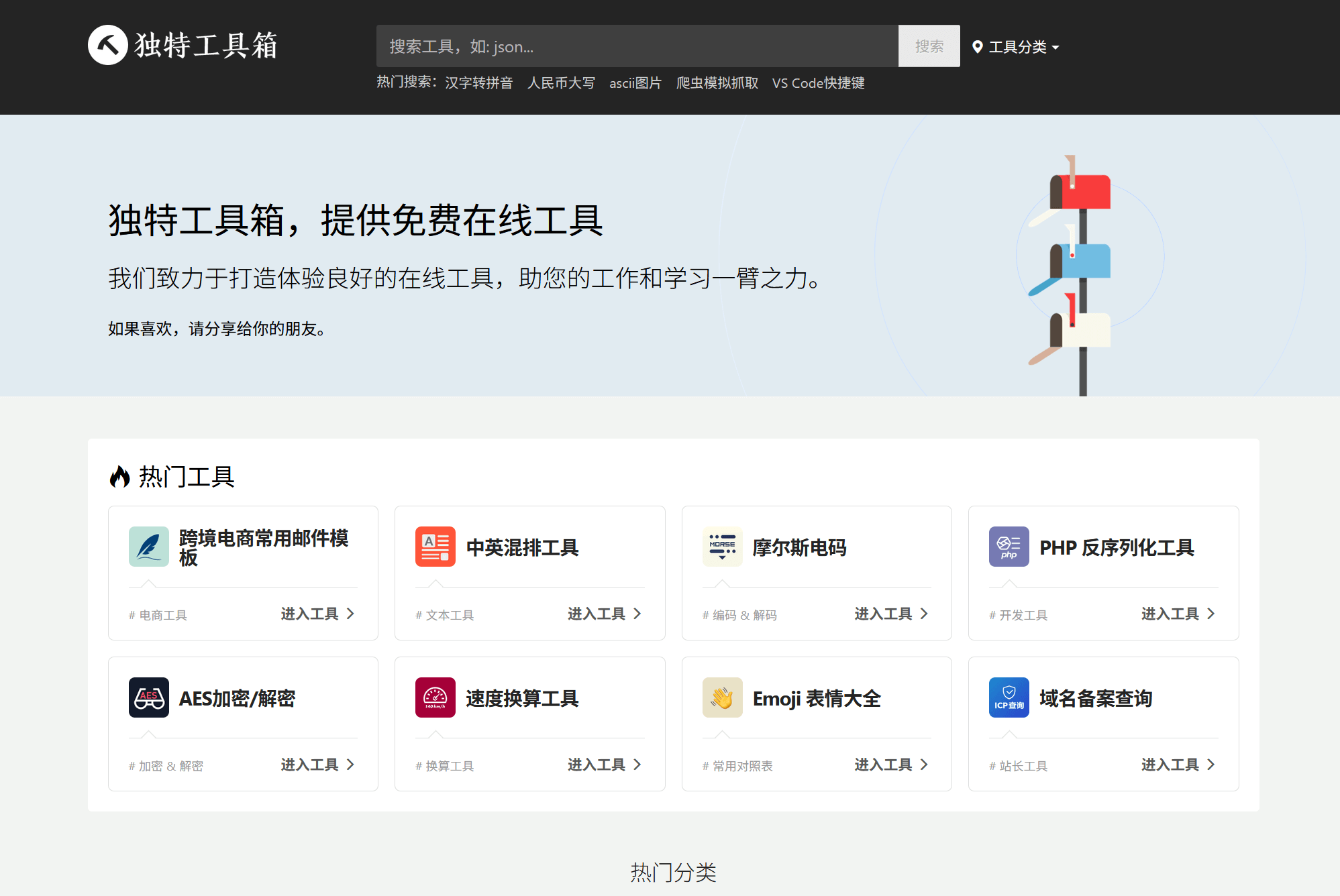
Task: Select the VS Code快捷键 hot search entry
Action: click(818, 83)
